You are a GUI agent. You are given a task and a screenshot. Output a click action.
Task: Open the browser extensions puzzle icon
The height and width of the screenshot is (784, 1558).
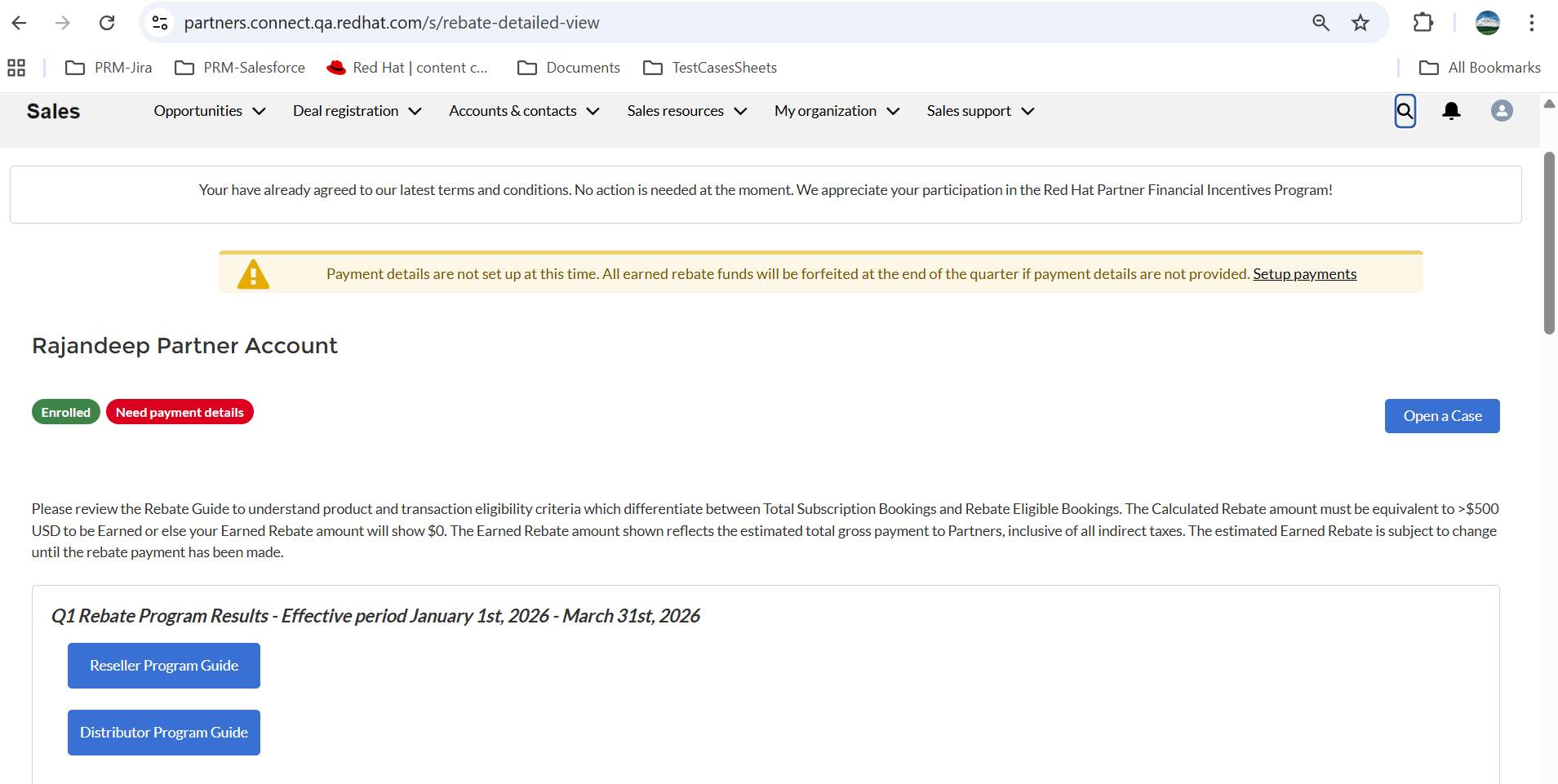pos(1423,23)
